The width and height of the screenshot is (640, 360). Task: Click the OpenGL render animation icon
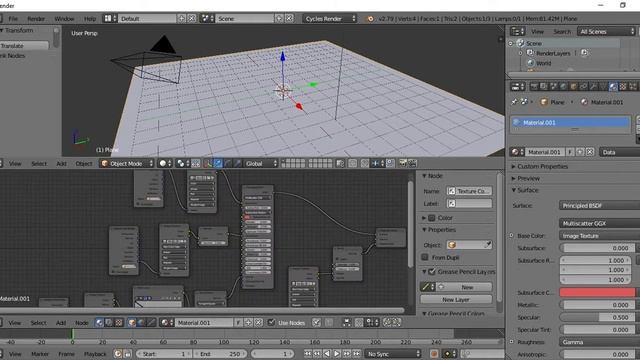pyautogui.click(x=412, y=163)
